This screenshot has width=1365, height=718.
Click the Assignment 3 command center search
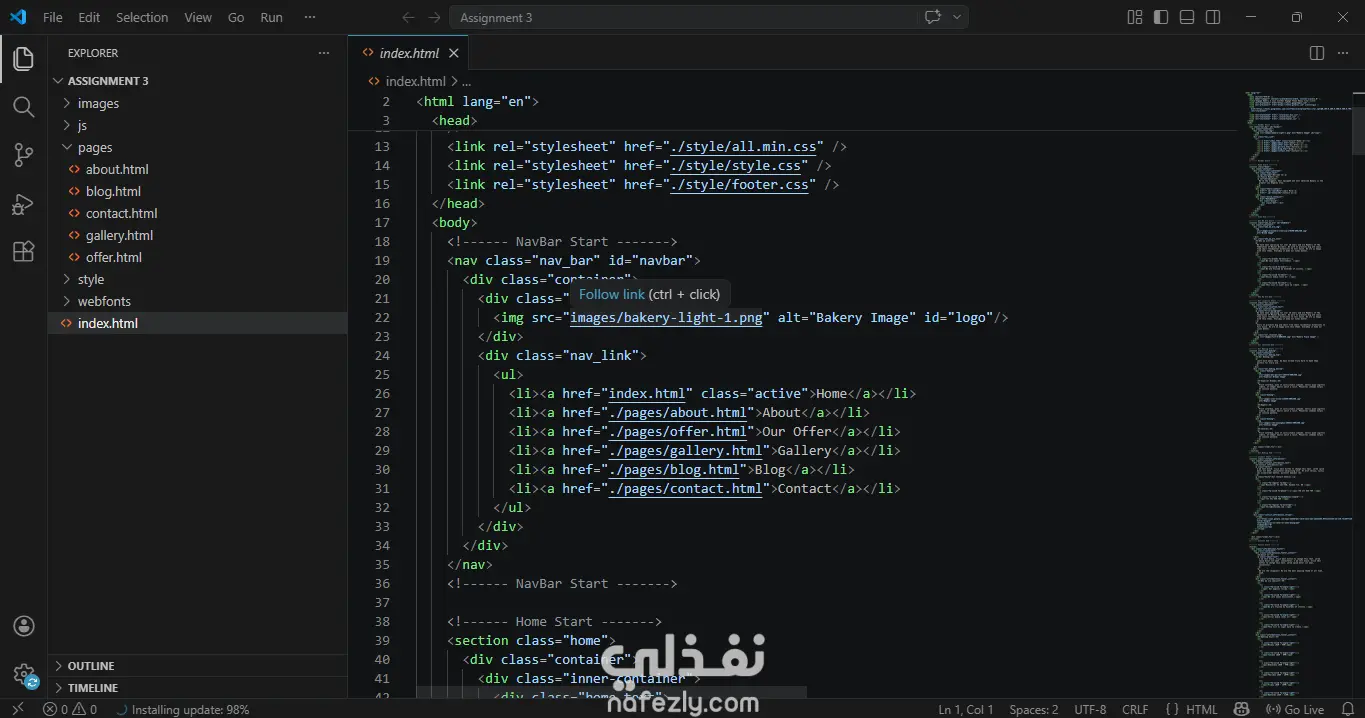click(683, 17)
